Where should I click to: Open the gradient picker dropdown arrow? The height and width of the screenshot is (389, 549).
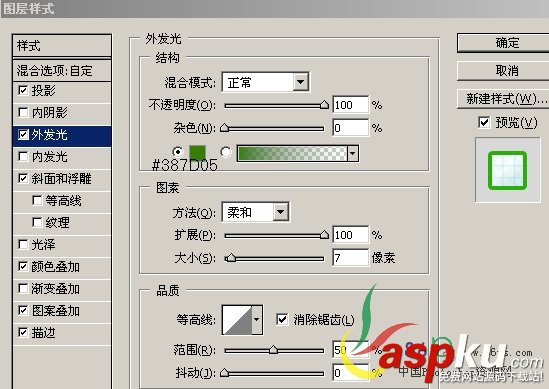353,153
